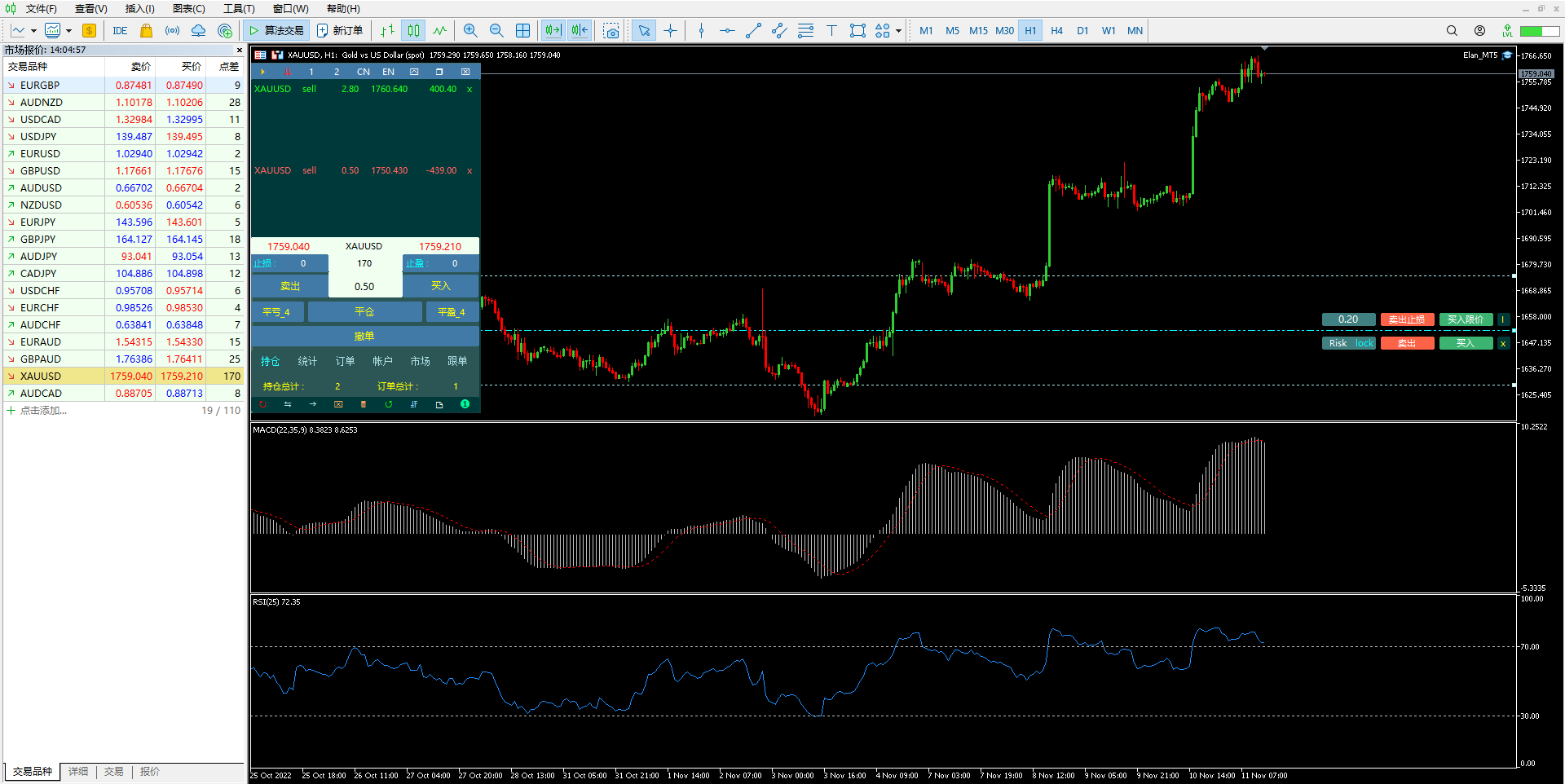1565x784 pixels.
Task: Zoom in on the chart
Action: (x=470, y=31)
